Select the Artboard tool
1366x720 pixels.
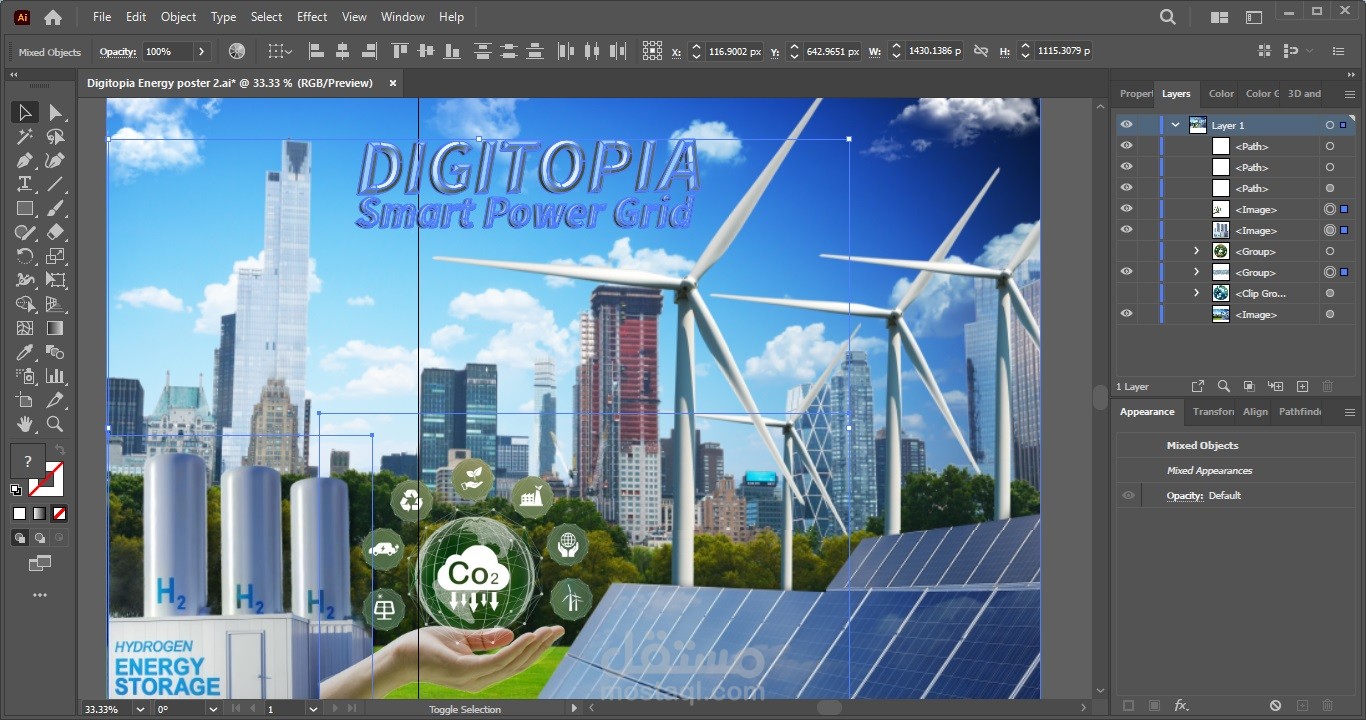tap(25, 401)
